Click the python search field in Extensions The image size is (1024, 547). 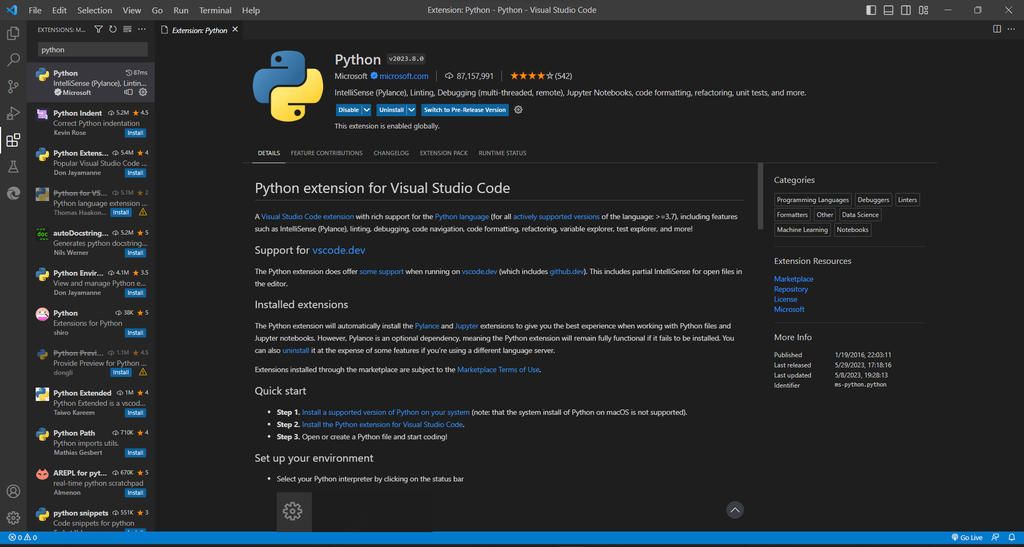[92, 49]
